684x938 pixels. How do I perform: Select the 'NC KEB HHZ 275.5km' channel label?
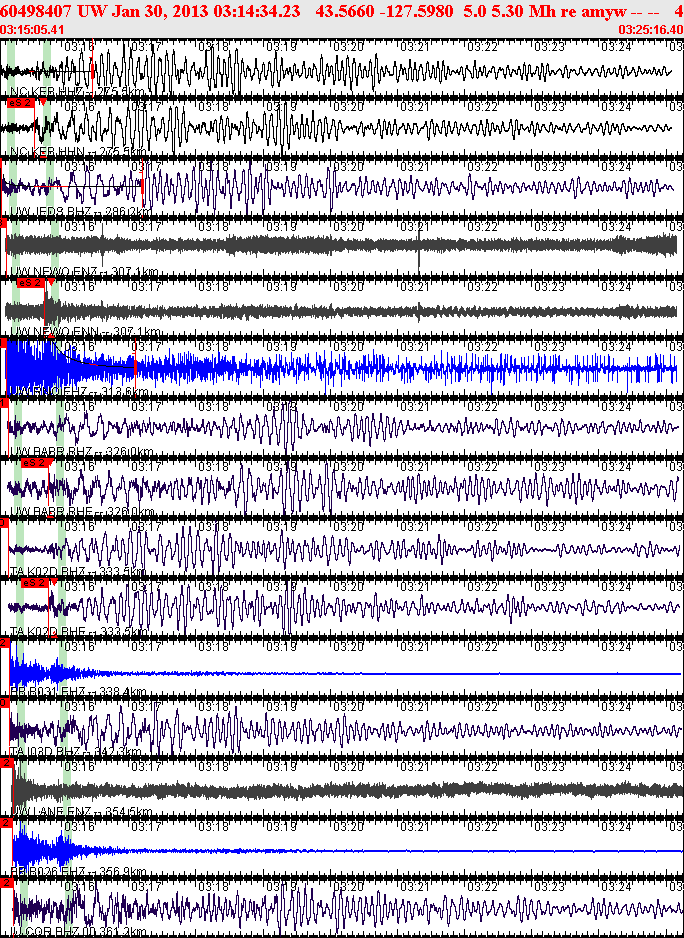tap(77, 92)
